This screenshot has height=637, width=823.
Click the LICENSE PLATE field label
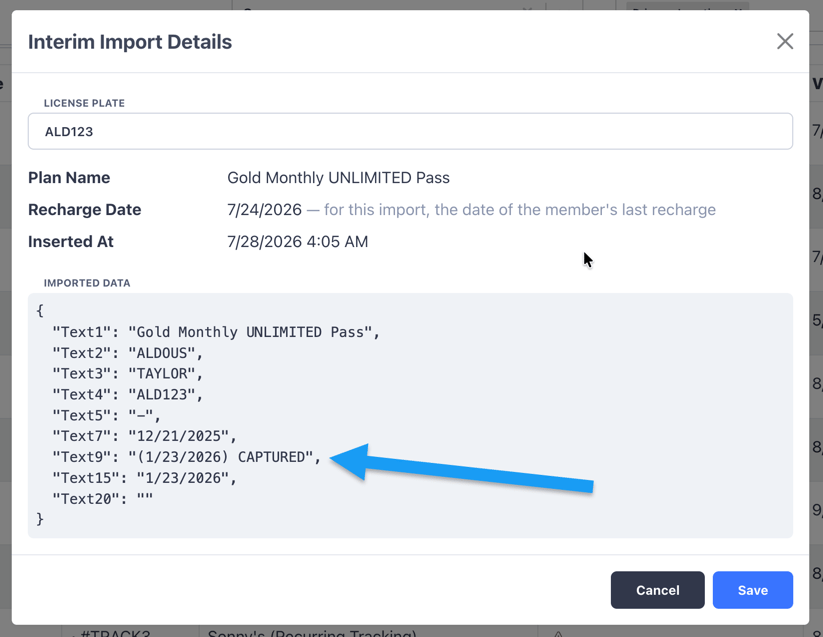tap(84, 103)
